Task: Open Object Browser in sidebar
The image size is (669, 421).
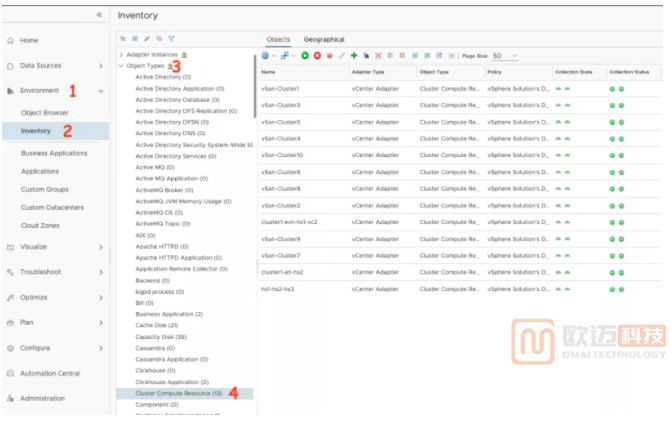Action: (45, 113)
